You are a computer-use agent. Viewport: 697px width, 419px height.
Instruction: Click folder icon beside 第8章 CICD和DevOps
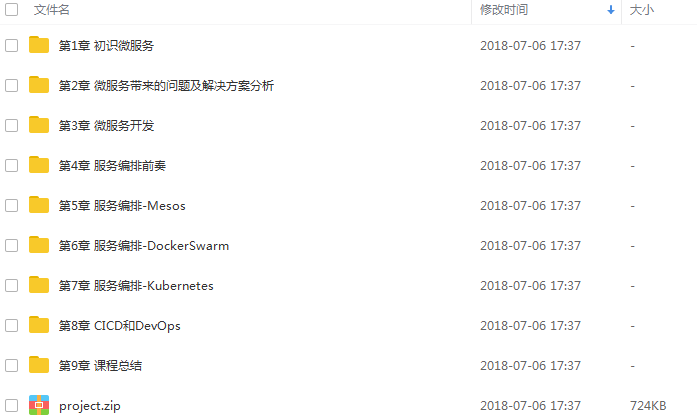39,325
